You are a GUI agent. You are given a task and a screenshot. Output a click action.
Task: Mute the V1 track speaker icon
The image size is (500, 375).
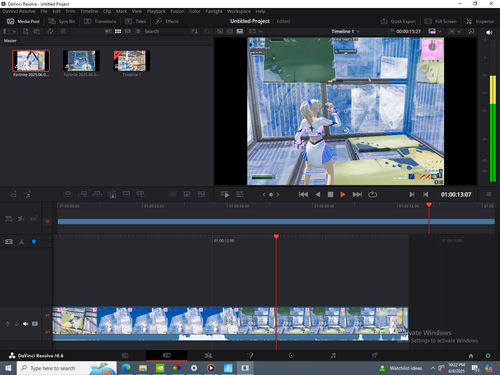pos(26,324)
